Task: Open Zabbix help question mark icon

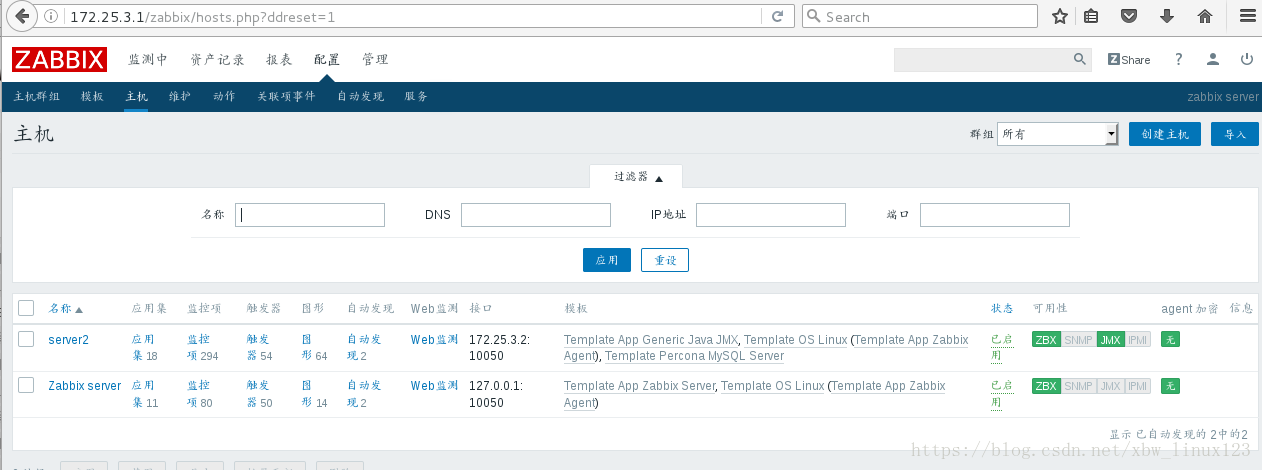Action: coord(1179,59)
